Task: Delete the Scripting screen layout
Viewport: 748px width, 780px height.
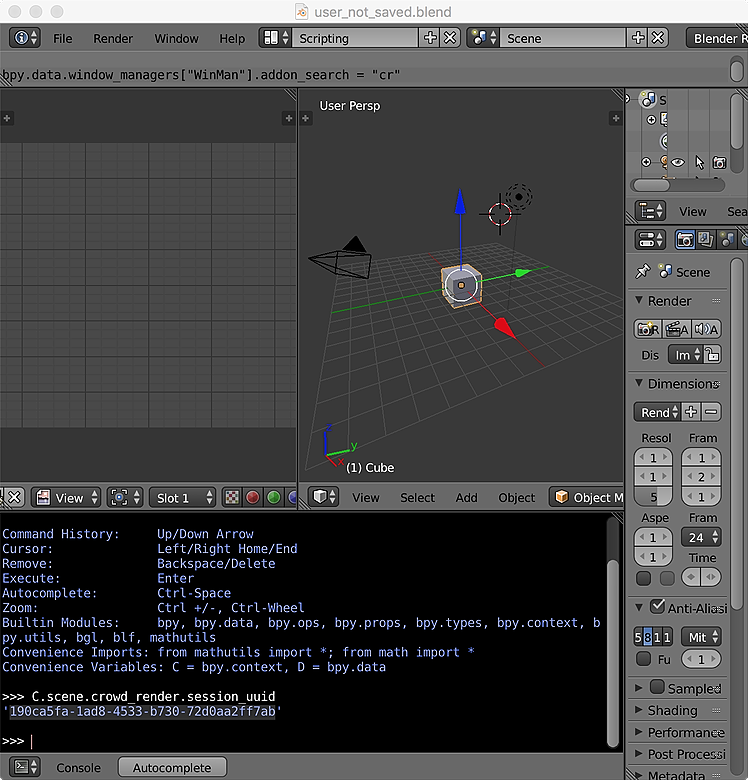Action: pyautogui.click(x=450, y=38)
